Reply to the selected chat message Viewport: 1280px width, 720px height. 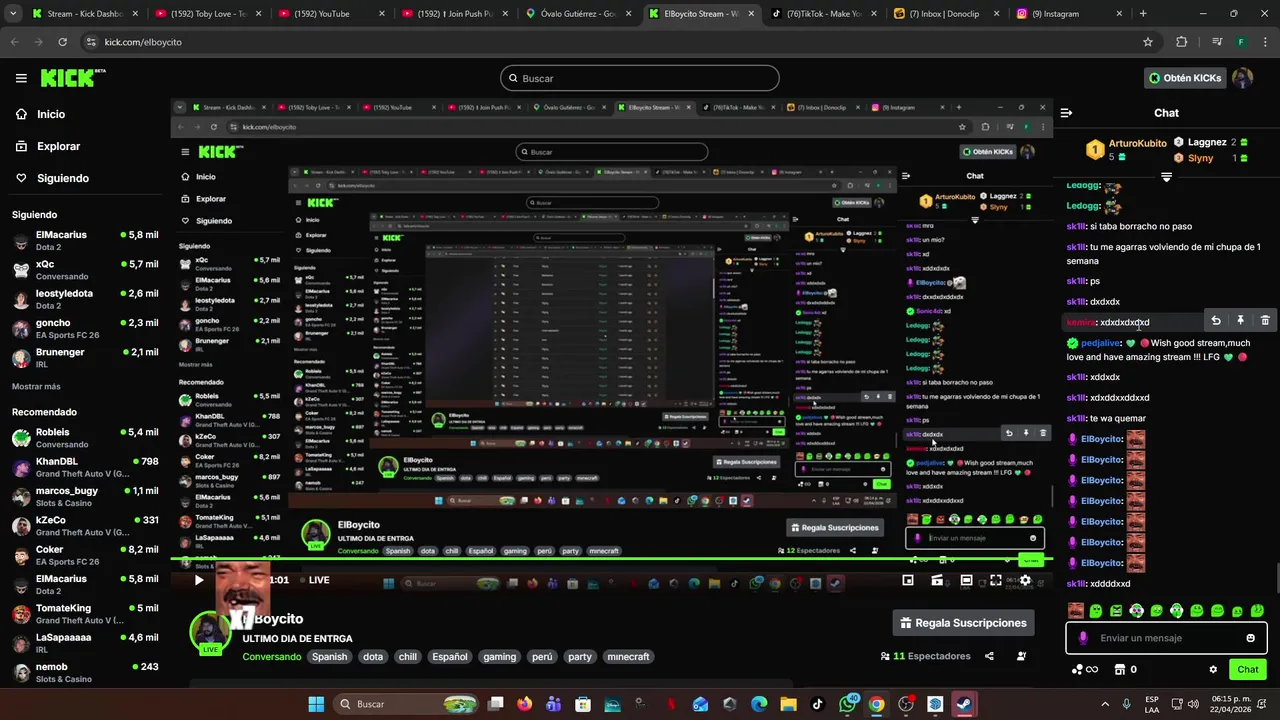[x=1215, y=321]
